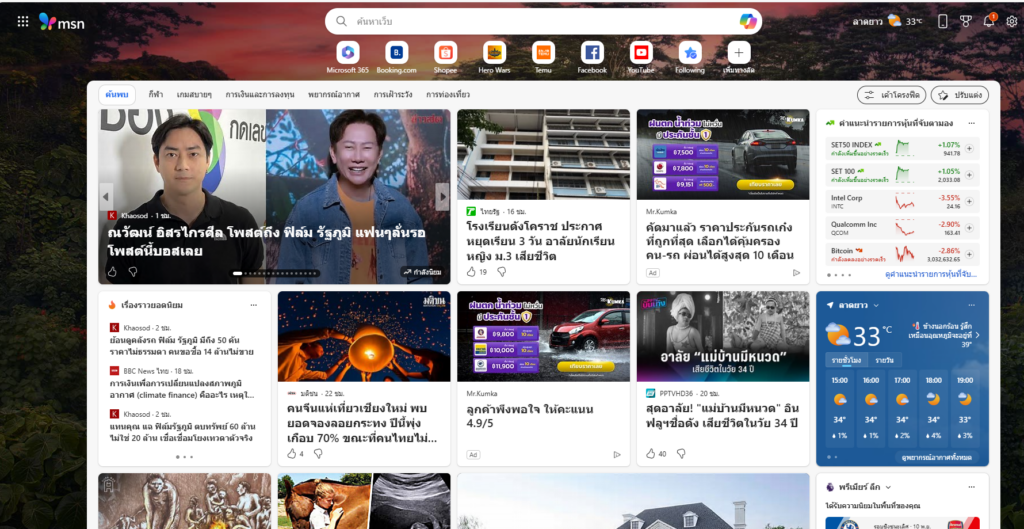Open the Microsoft 365 shortcut
1024x529 pixels.
[x=347, y=53]
